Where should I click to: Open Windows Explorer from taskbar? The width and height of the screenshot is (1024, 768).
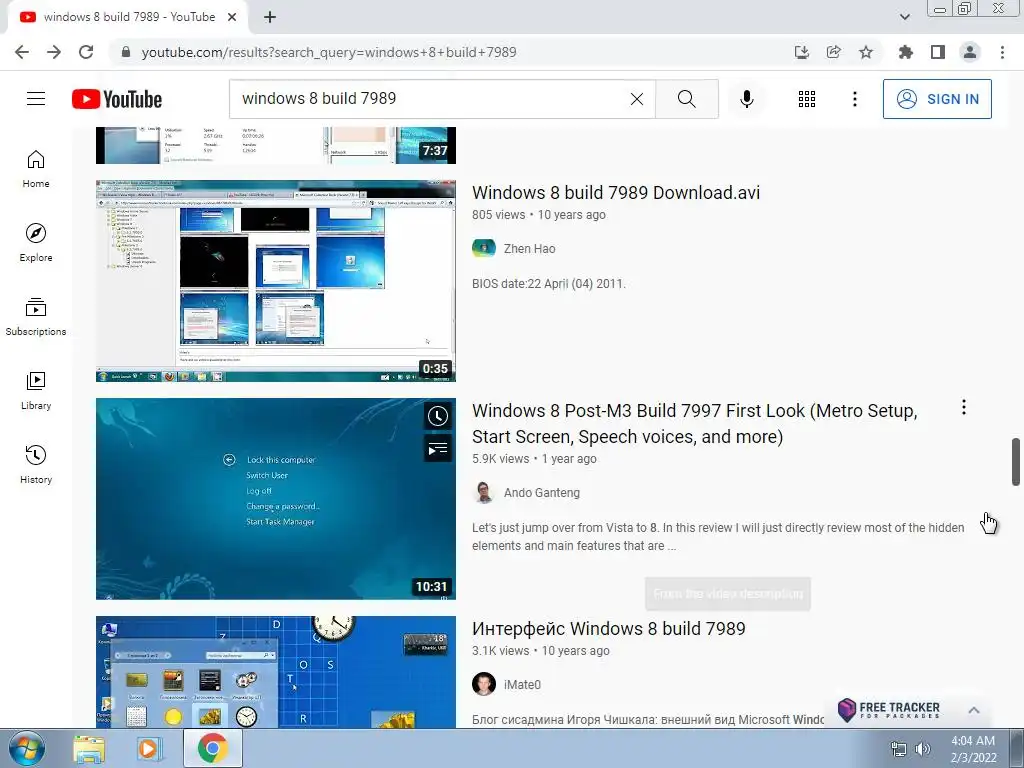pos(89,748)
